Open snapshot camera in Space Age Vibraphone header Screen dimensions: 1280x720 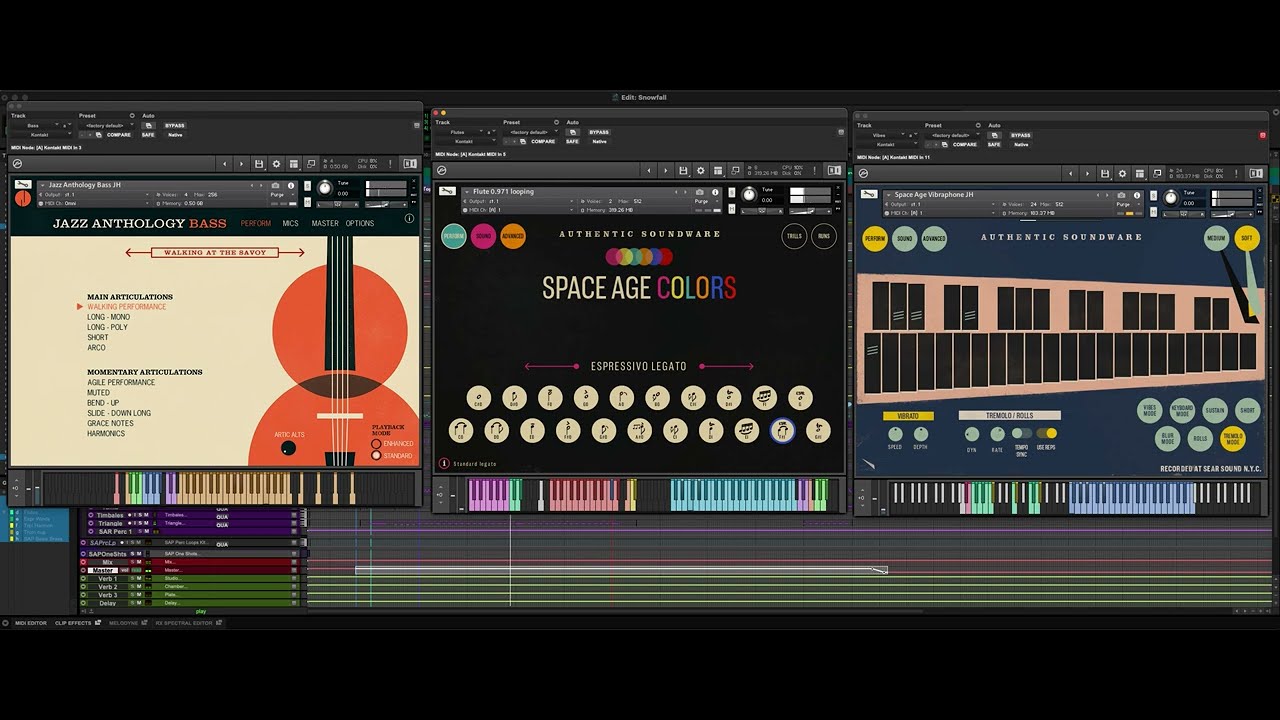[1122, 195]
